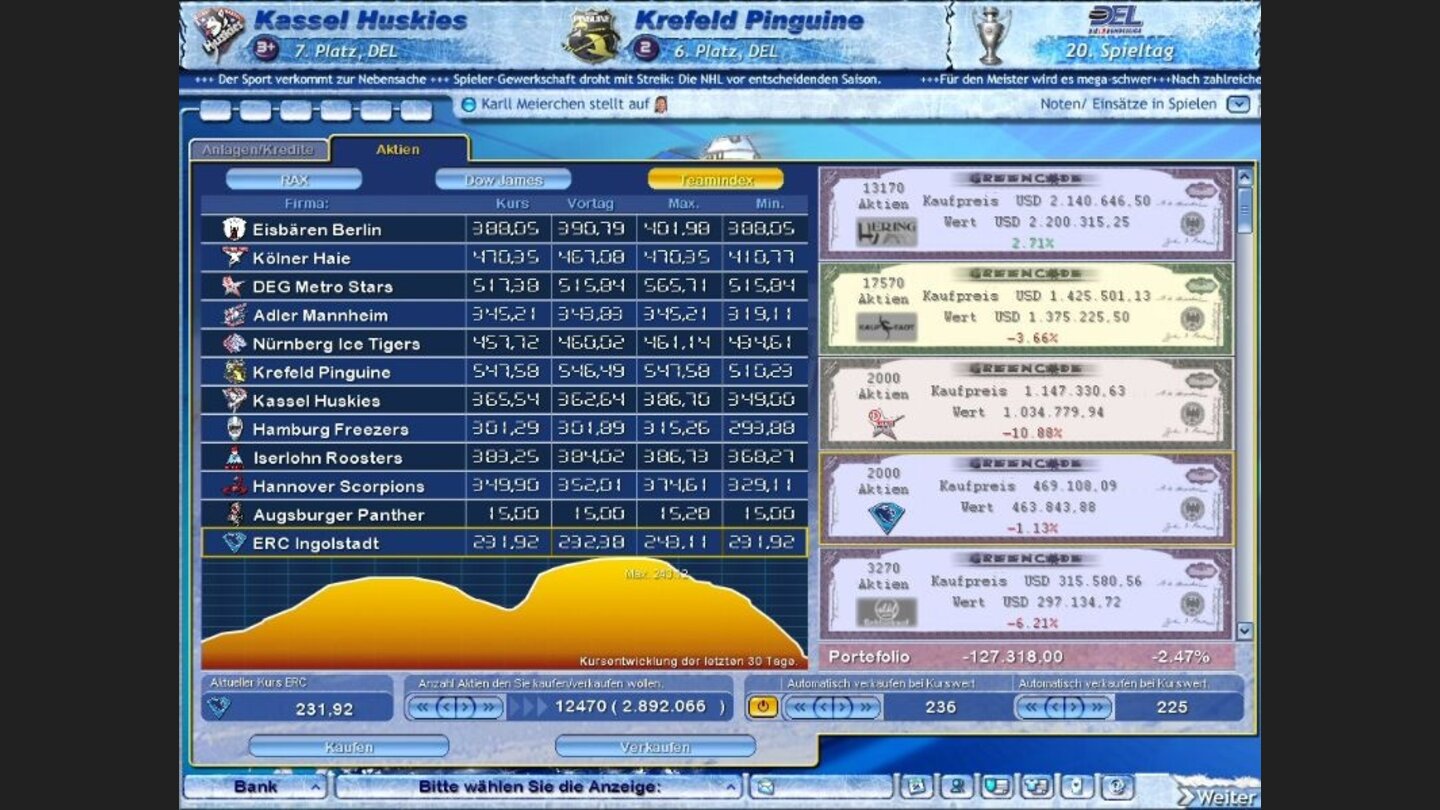Click the round 3+ badge under Kassel Huskies
Screen dimensions: 1440x810
266,48
